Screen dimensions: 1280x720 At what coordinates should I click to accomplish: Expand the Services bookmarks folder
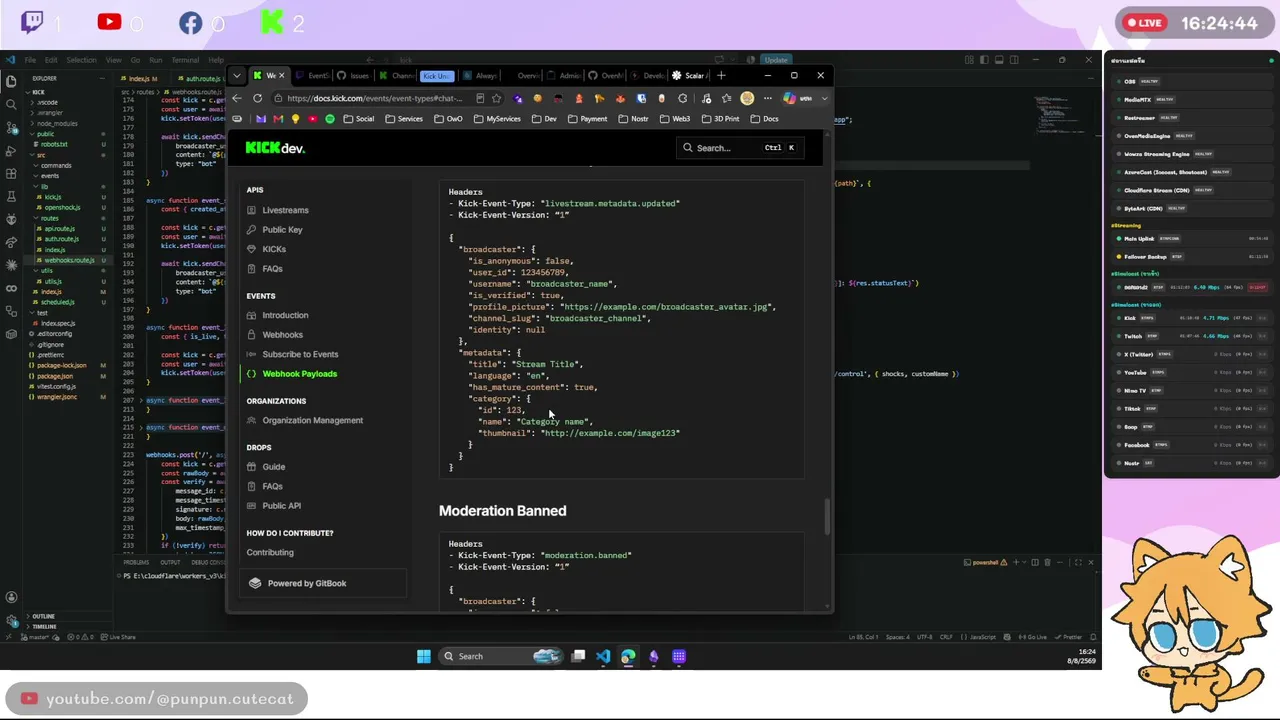click(x=404, y=119)
